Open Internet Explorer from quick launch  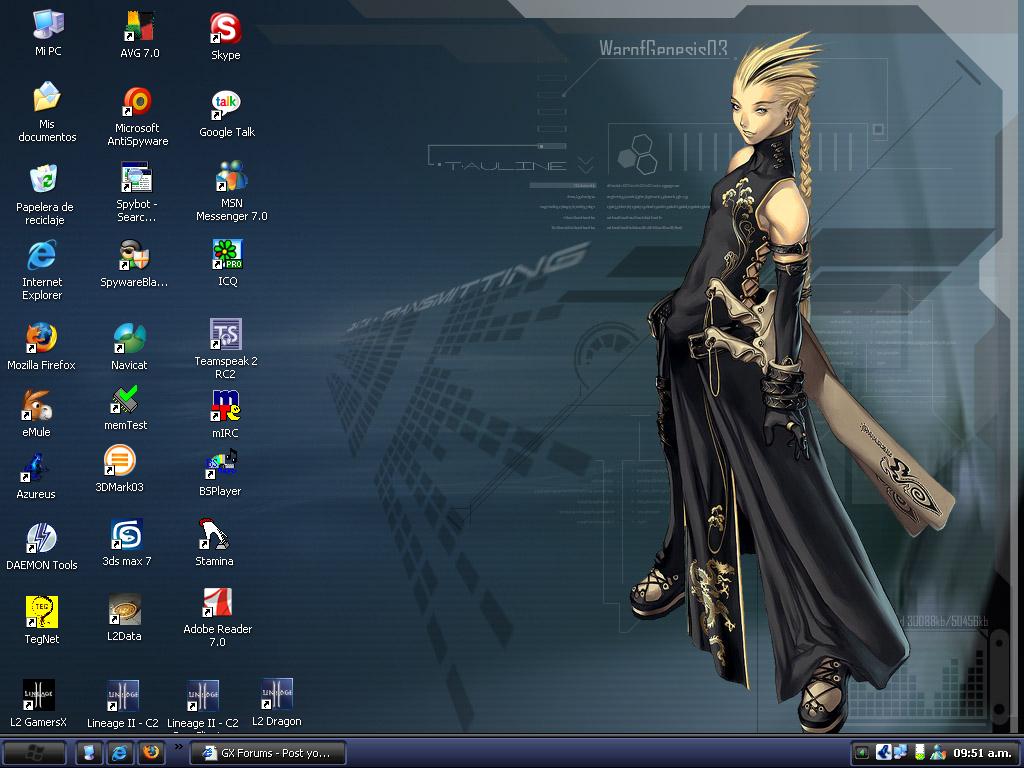coord(120,753)
